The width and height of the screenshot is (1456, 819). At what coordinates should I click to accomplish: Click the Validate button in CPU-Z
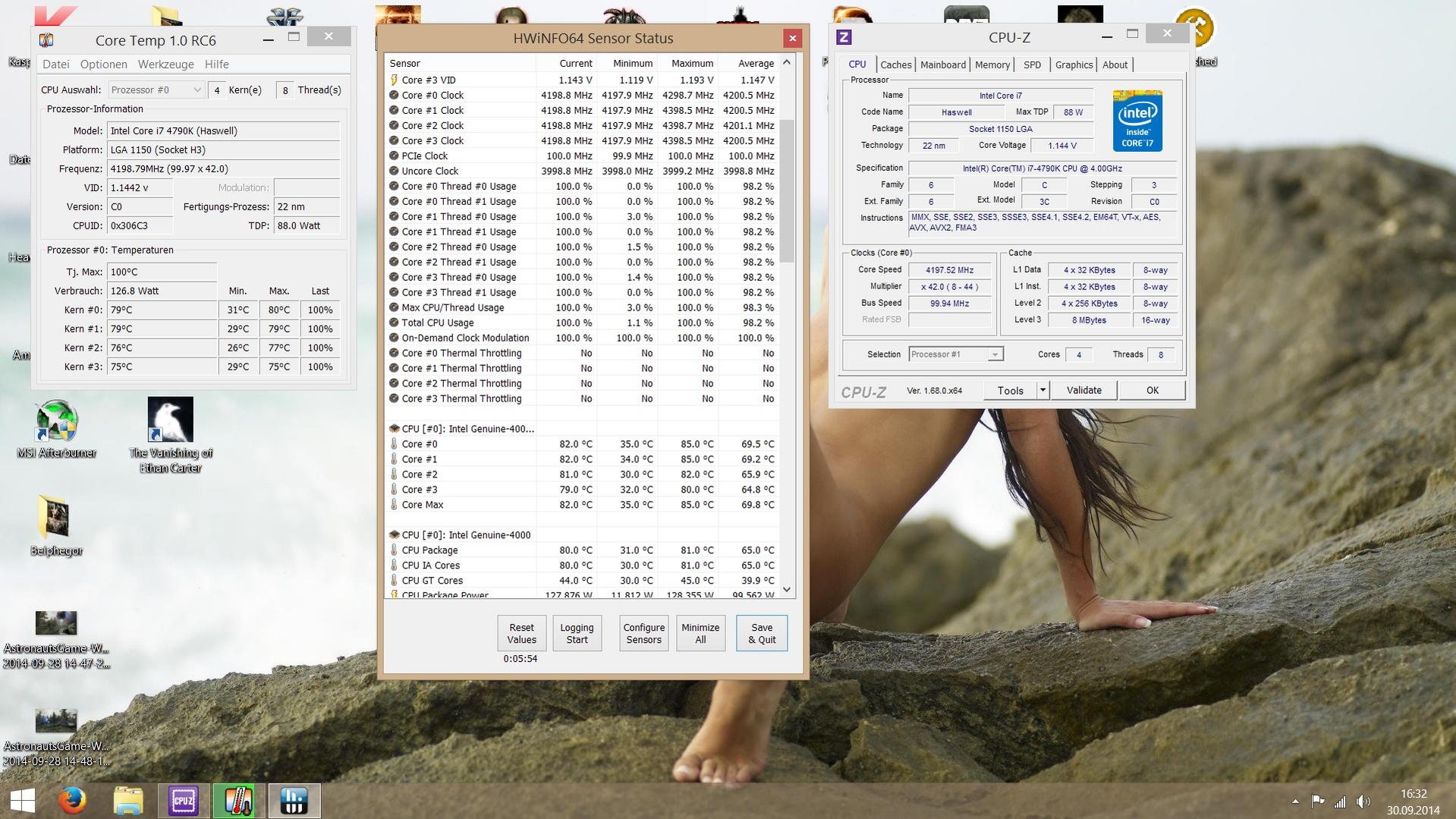pos(1083,390)
